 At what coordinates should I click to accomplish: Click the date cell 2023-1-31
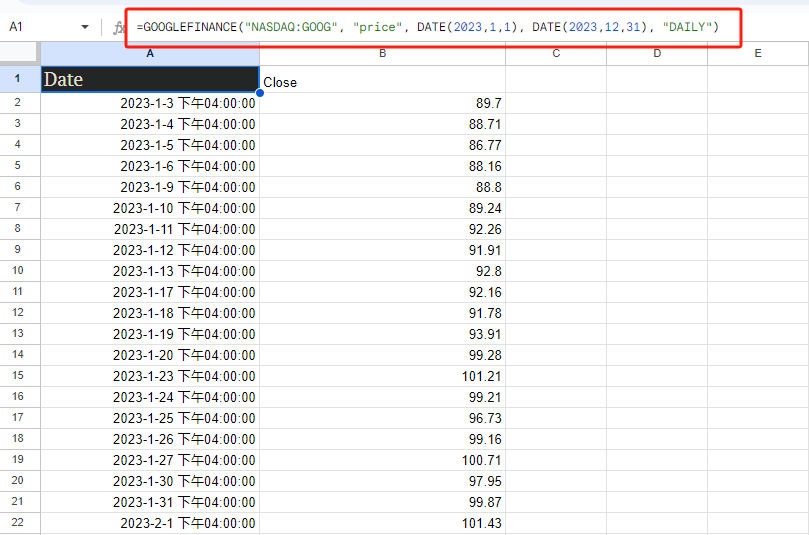pyautogui.click(x=150, y=502)
